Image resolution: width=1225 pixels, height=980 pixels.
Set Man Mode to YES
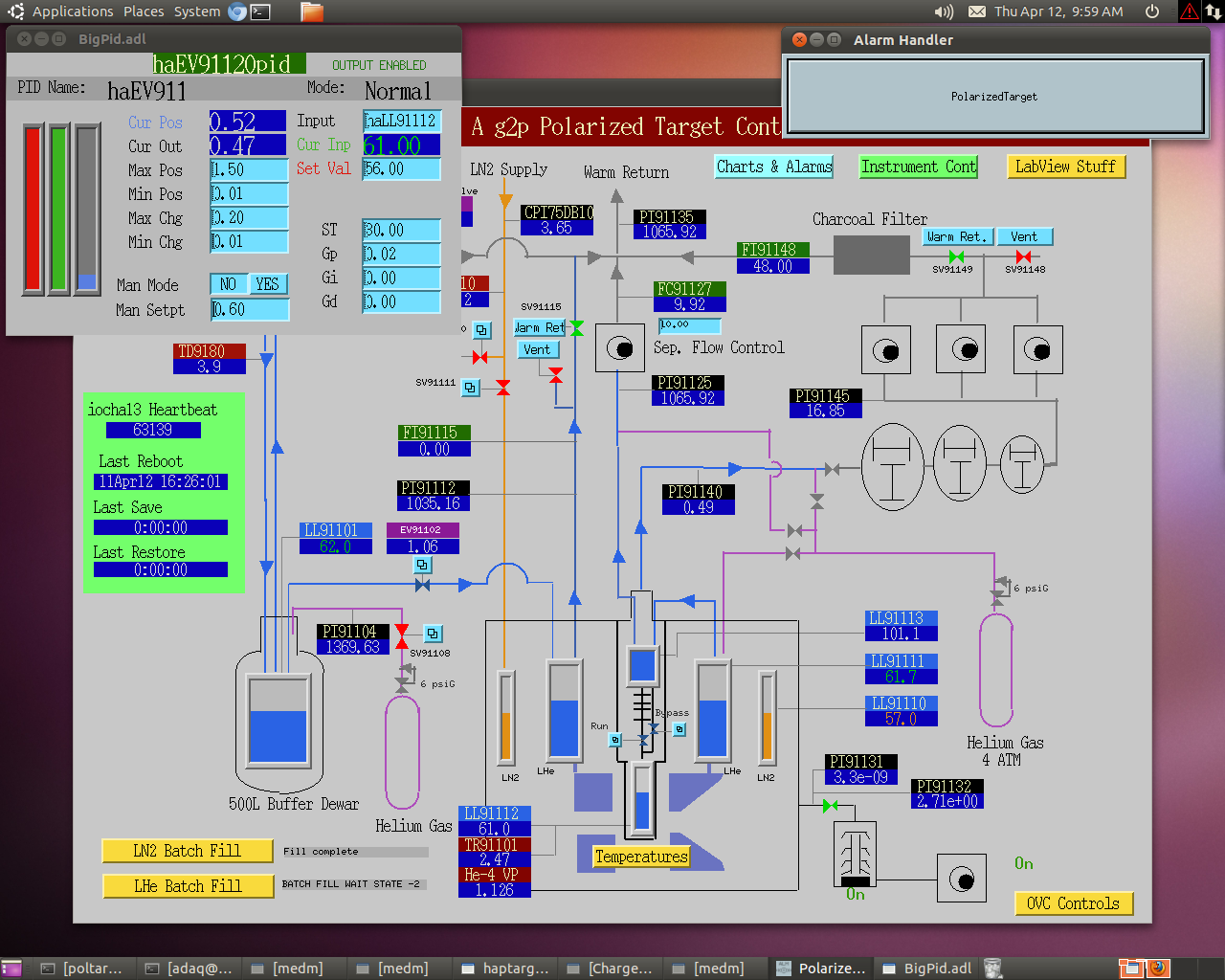click(267, 284)
